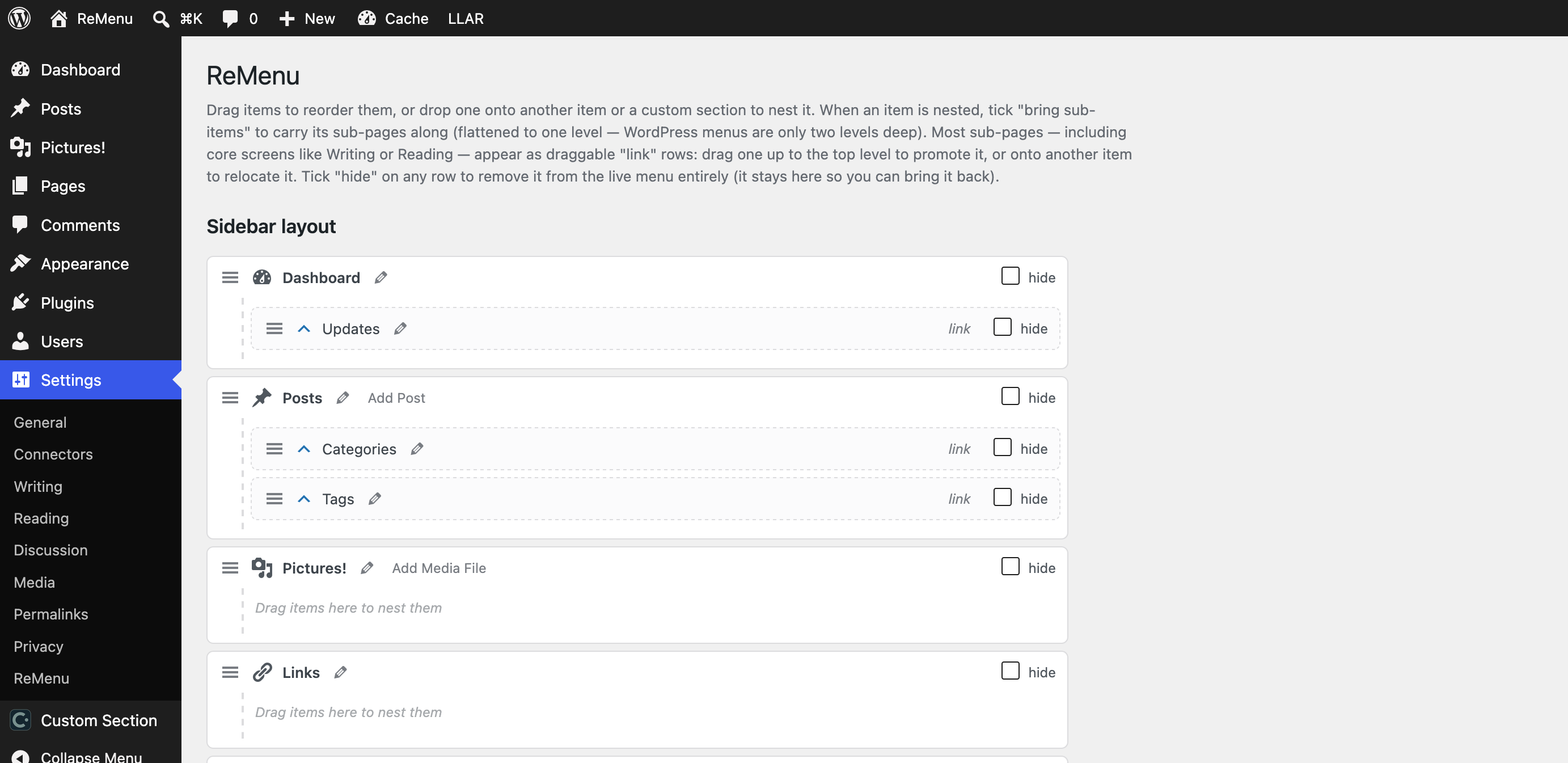Tick the hide checkbox for Dashboard
Image resolution: width=1568 pixels, height=763 pixels.
(x=1011, y=276)
